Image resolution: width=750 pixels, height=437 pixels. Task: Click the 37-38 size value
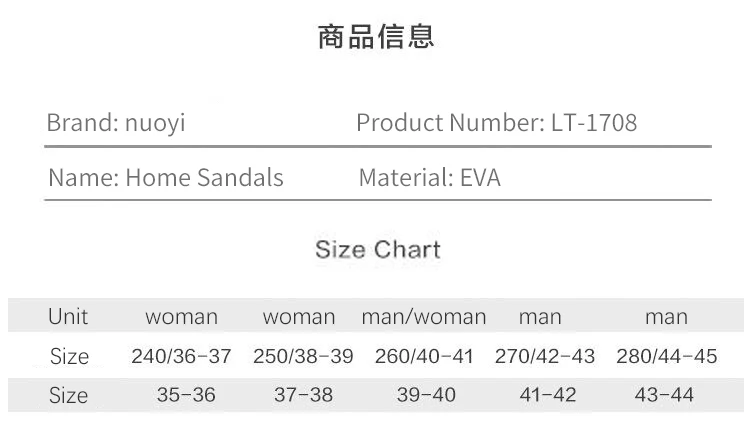tap(303, 395)
